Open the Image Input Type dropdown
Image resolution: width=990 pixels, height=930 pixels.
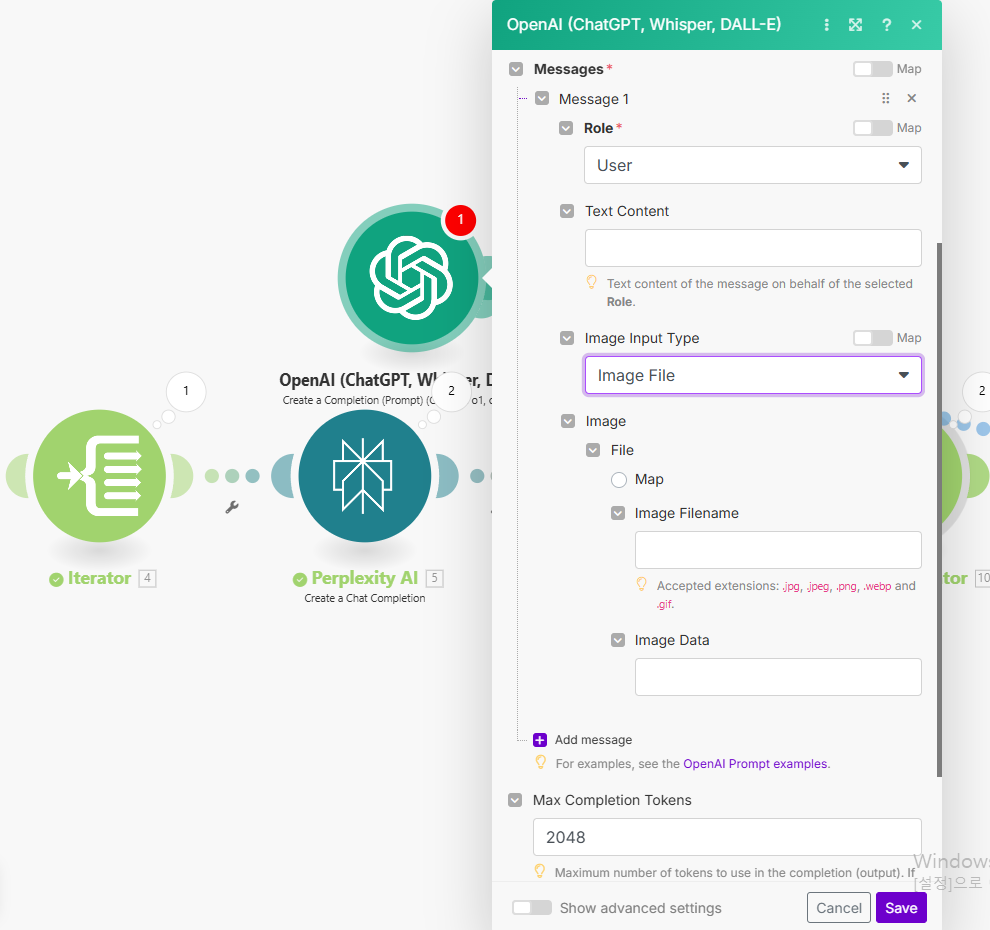(752, 376)
